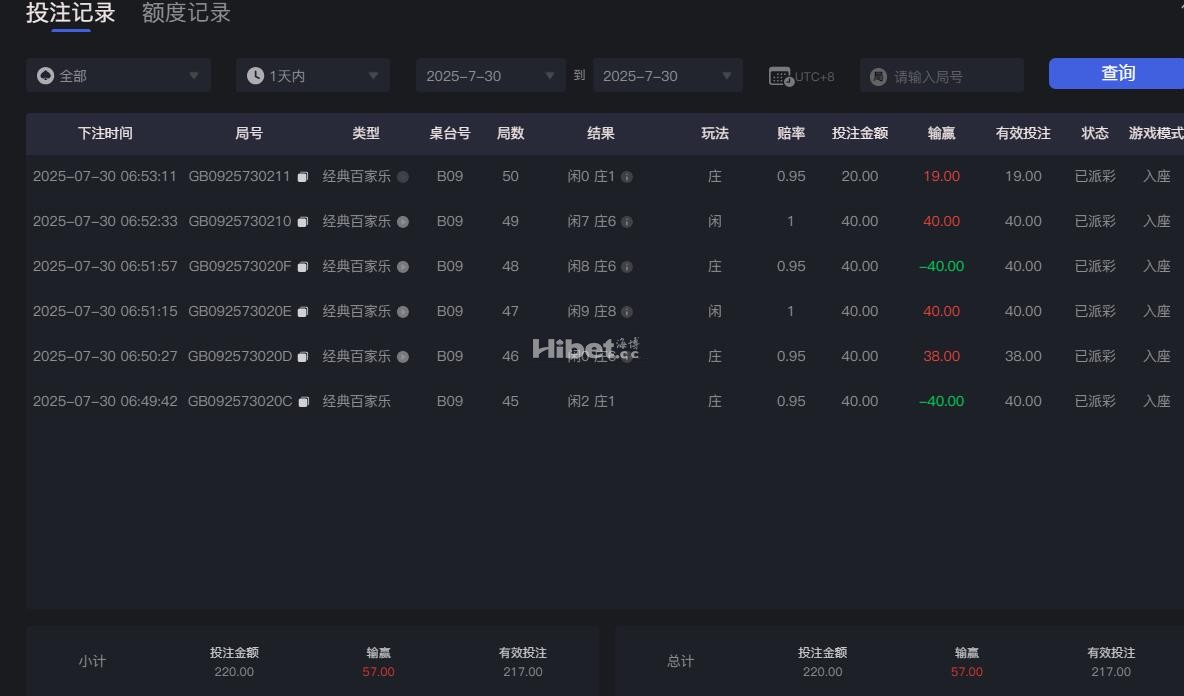This screenshot has width=1184, height=696.
Task: Click the 输赢 column header
Action: [x=941, y=133]
